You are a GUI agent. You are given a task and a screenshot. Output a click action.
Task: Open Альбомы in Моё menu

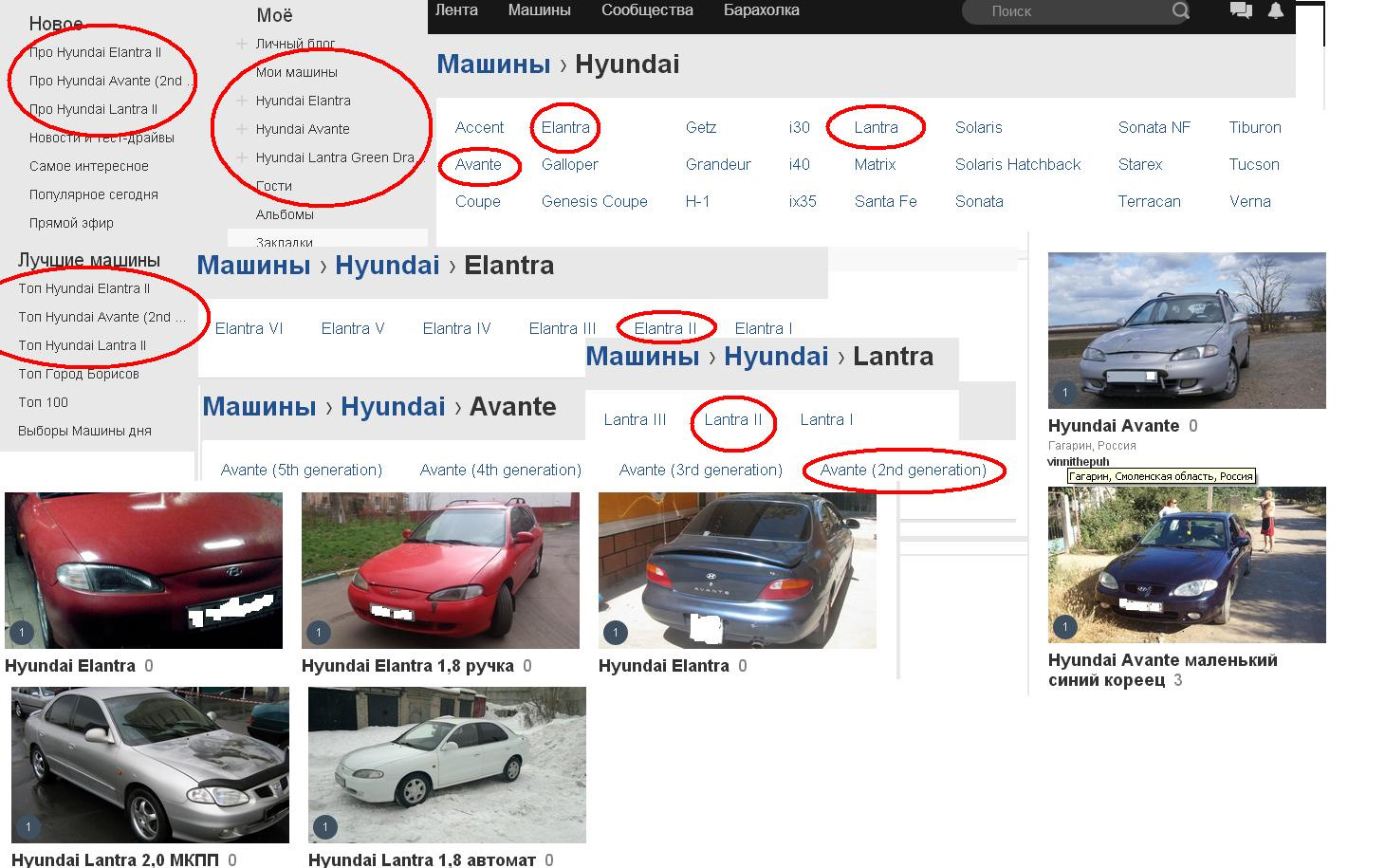[x=285, y=214]
